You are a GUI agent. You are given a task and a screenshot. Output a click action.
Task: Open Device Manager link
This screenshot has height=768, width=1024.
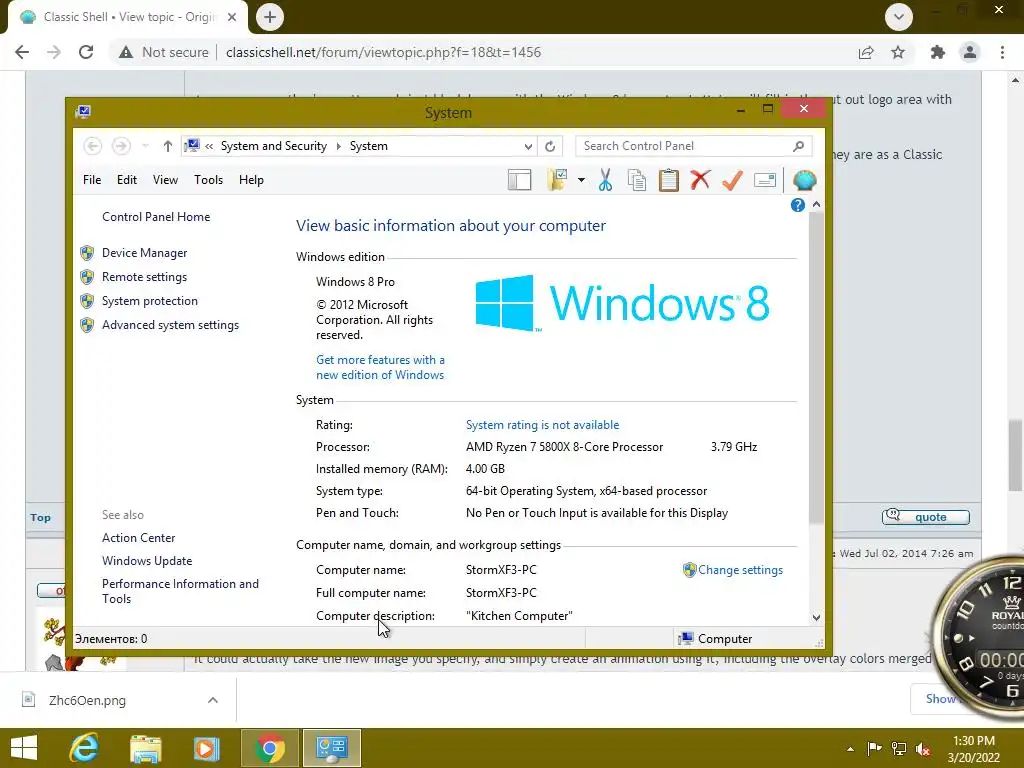click(144, 253)
